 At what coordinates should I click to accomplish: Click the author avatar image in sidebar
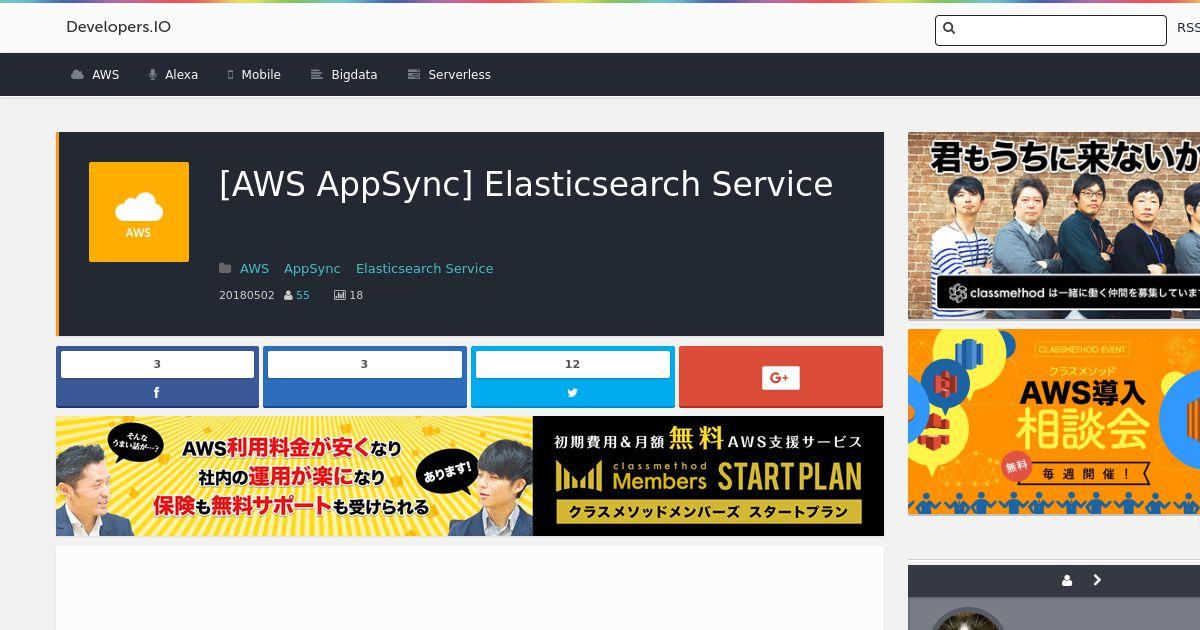(968, 619)
